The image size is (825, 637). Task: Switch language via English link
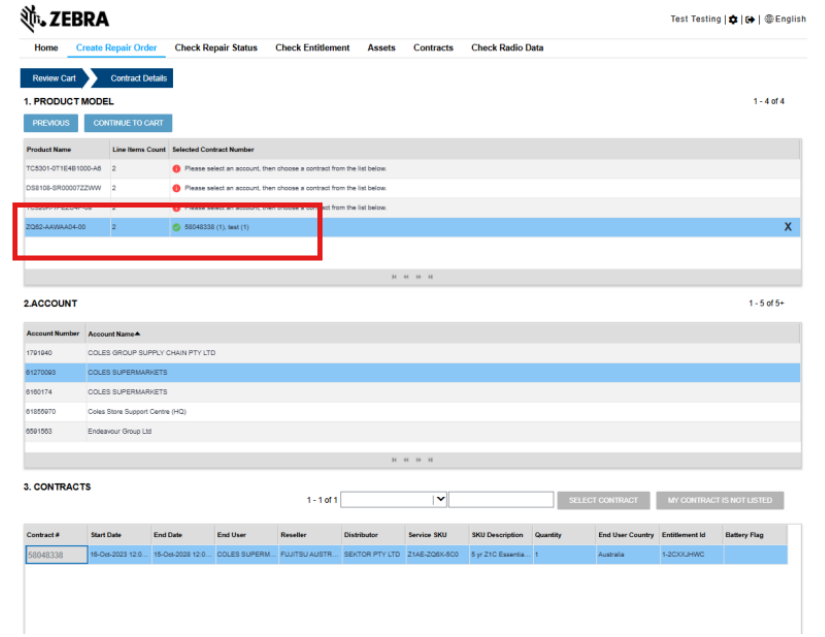[790, 19]
